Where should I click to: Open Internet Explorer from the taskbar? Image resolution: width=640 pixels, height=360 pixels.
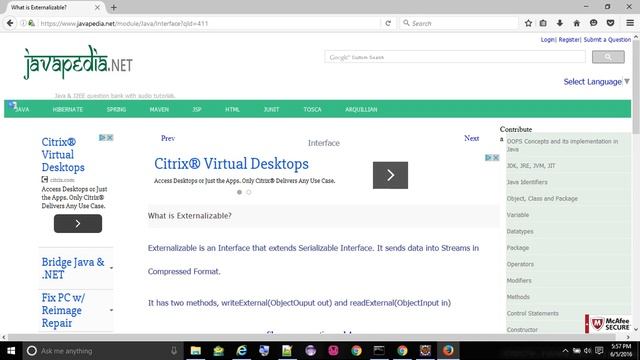point(241,351)
